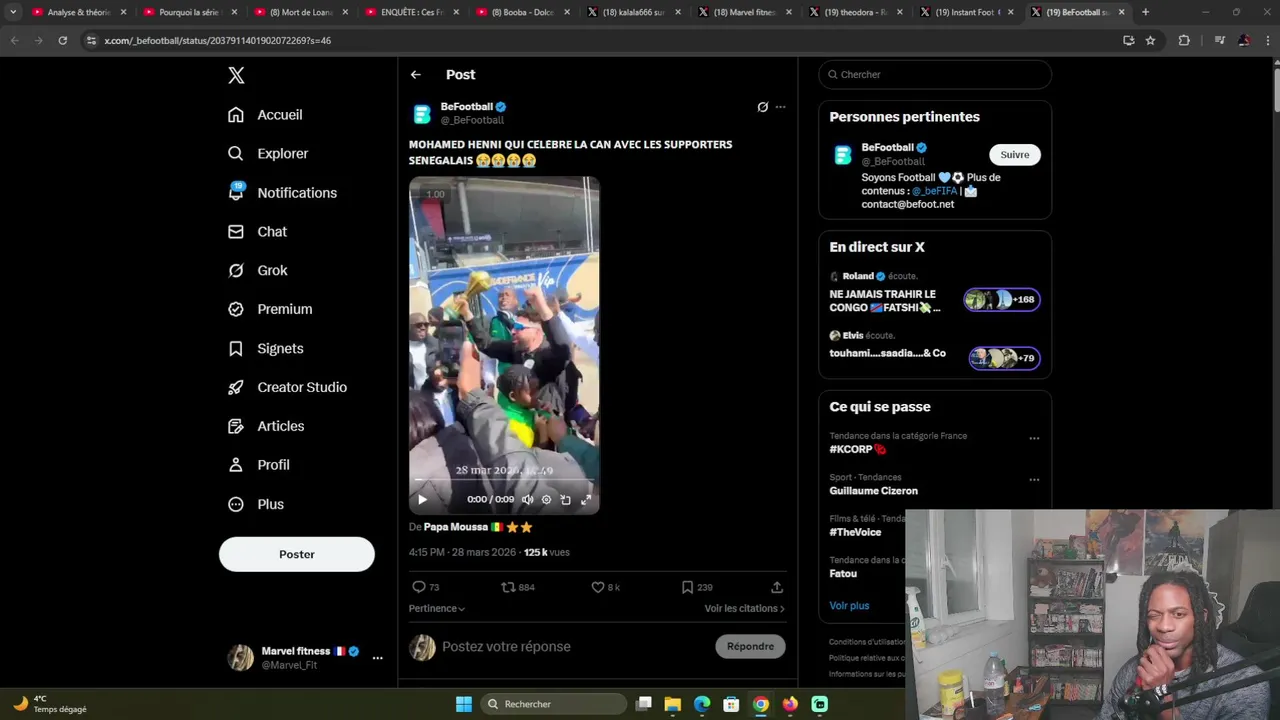Click the picture-in-picture video icon
Viewport: 1280px width, 720px height.
566,500
